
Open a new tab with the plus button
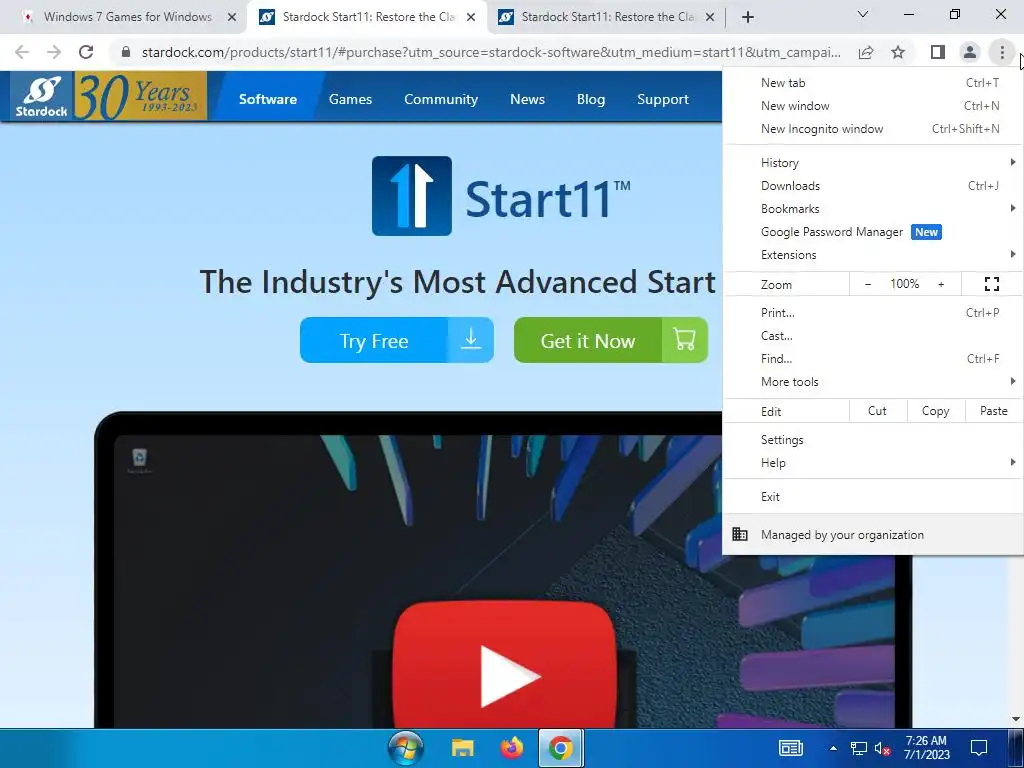coord(748,17)
